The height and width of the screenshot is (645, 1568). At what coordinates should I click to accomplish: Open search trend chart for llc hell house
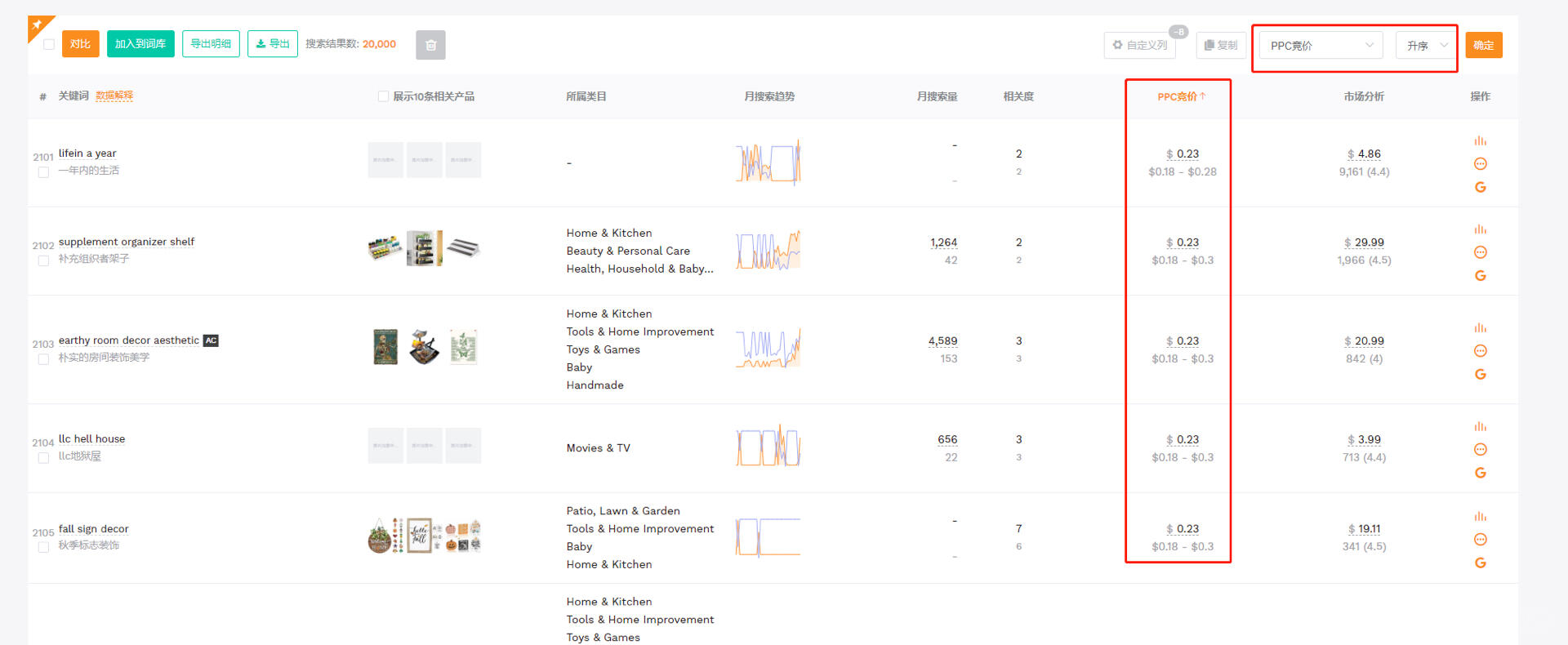pyautogui.click(x=768, y=446)
